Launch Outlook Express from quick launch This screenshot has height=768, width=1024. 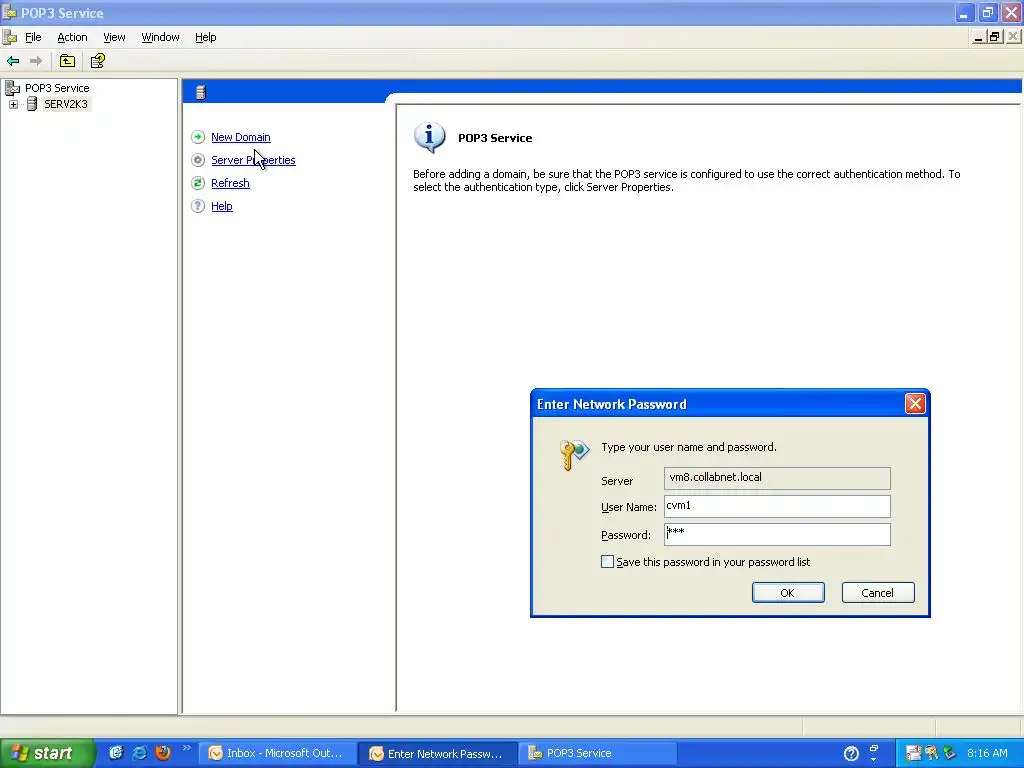[116, 753]
